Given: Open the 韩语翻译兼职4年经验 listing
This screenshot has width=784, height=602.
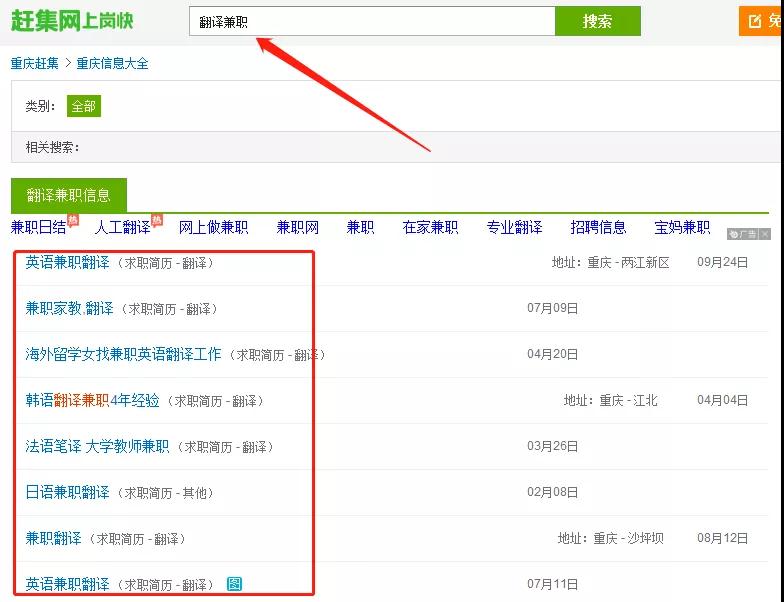Looking at the screenshot, I should (x=92, y=401).
